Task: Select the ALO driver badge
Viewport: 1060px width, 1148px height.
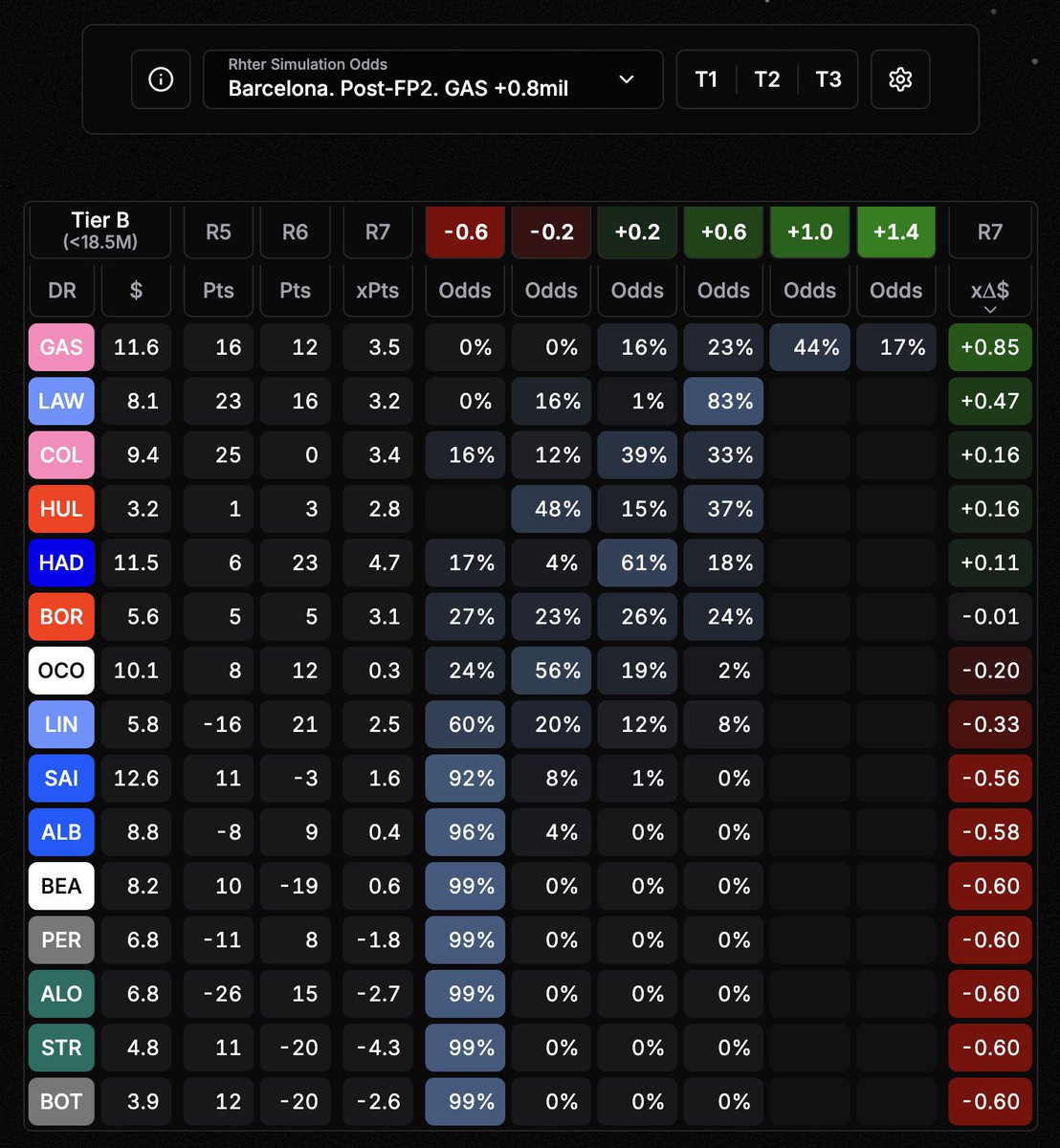Action: (x=62, y=994)
